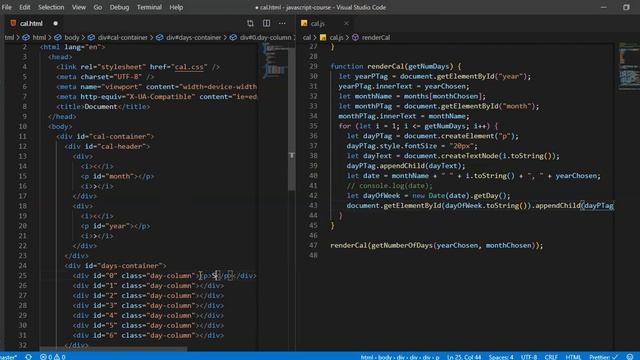640x360 pixels.
Task: Select the div#days-container breadcrumb
Action: [193, 38]
